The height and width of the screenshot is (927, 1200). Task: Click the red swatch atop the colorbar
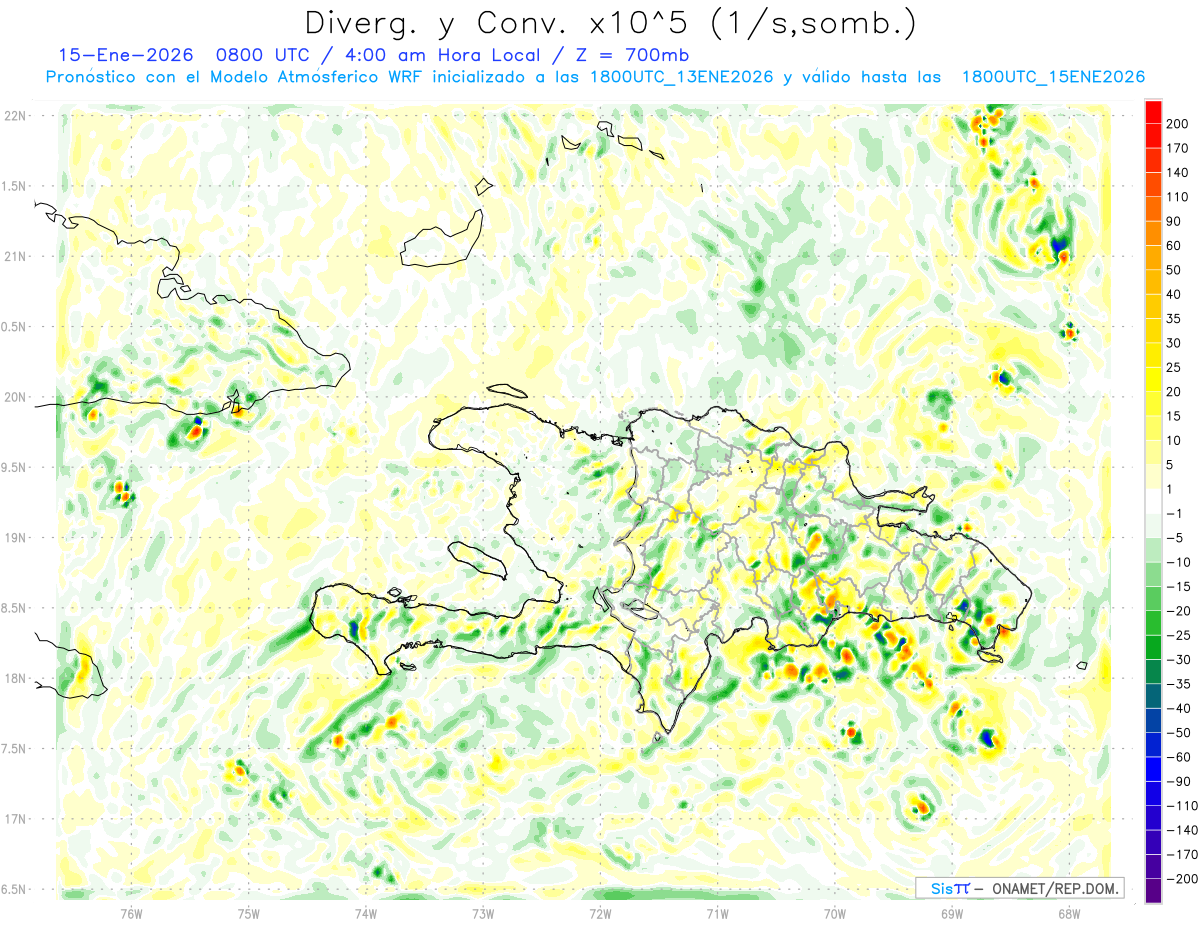click(x=1153, y=111)
